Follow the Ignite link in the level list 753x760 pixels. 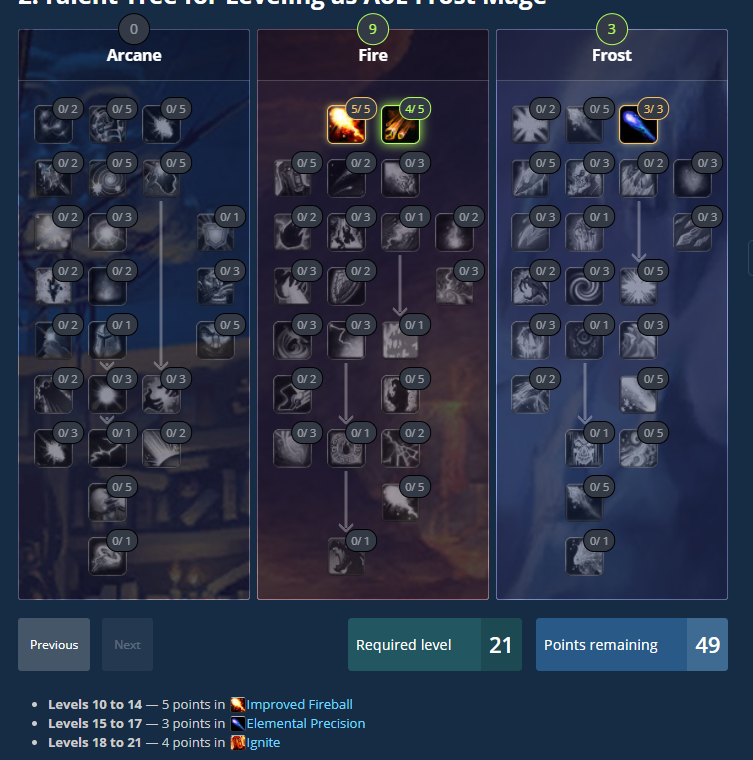[x=263, y=743]
